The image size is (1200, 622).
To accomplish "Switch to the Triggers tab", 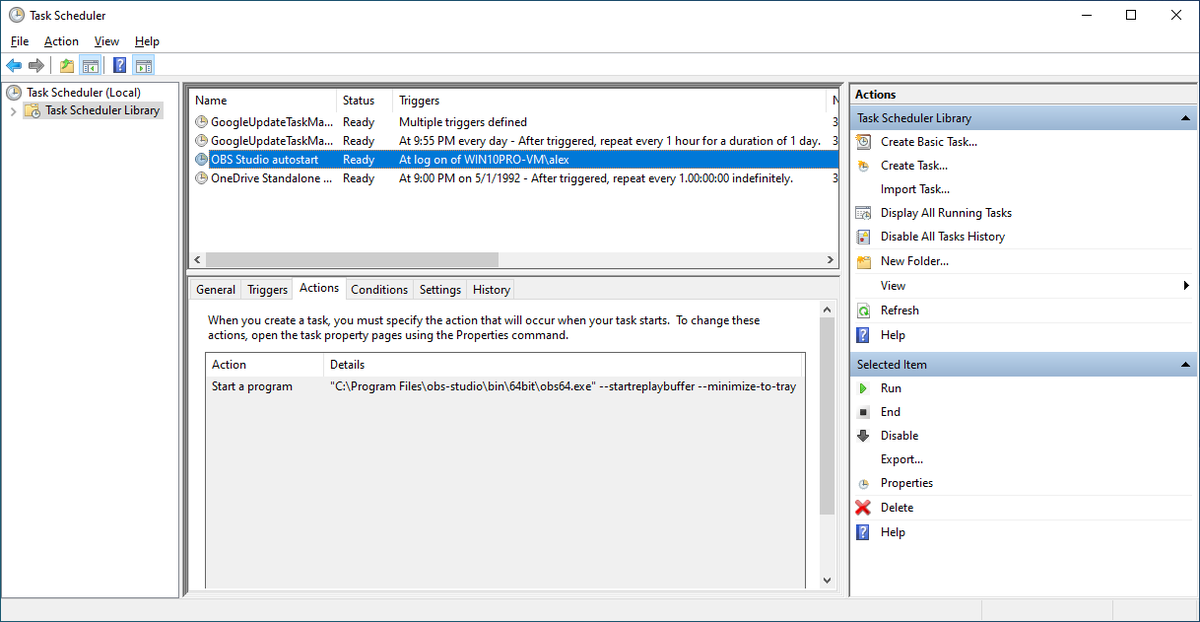I will point(268,290).
